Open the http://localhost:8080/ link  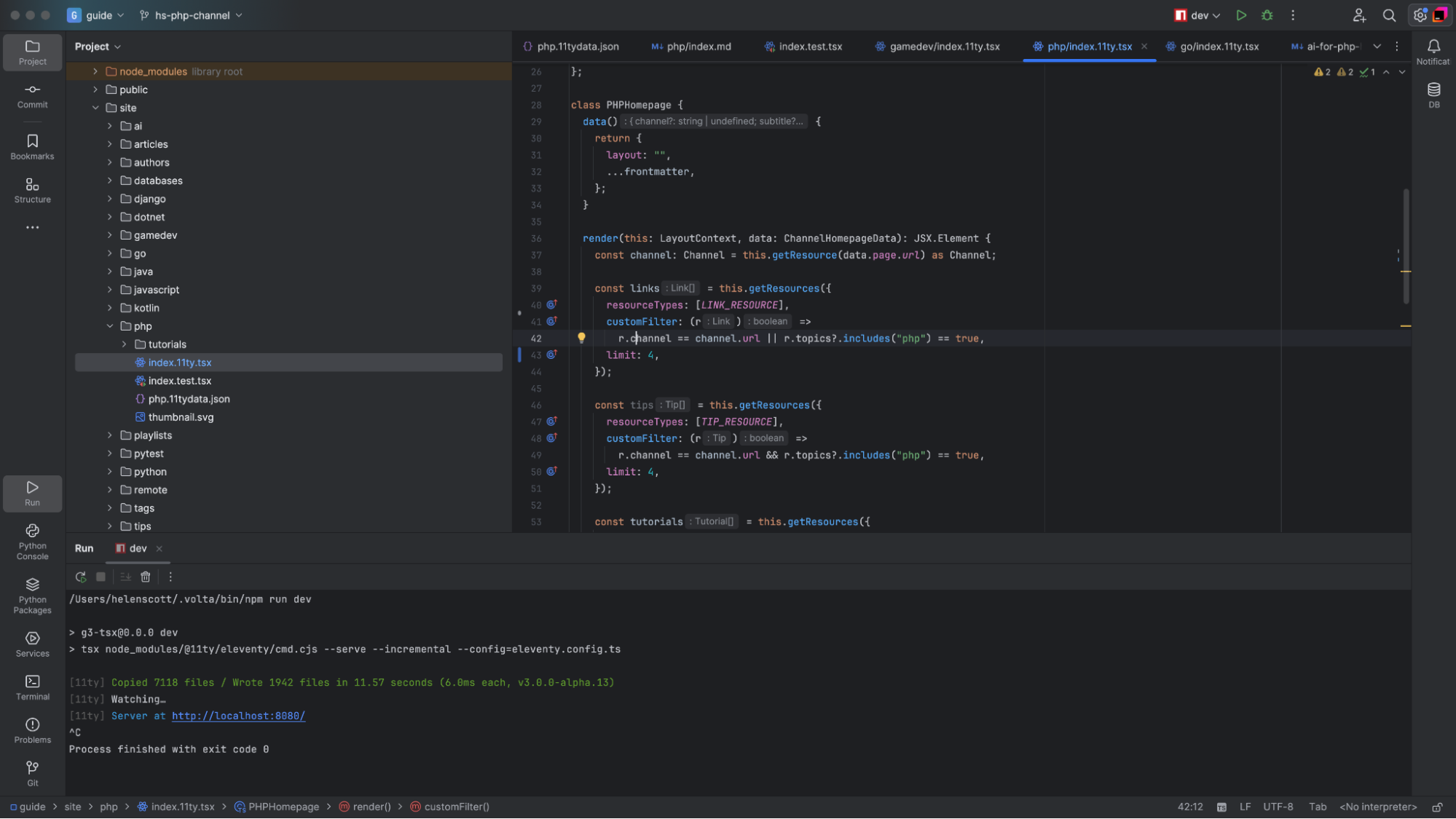[238, 716]
